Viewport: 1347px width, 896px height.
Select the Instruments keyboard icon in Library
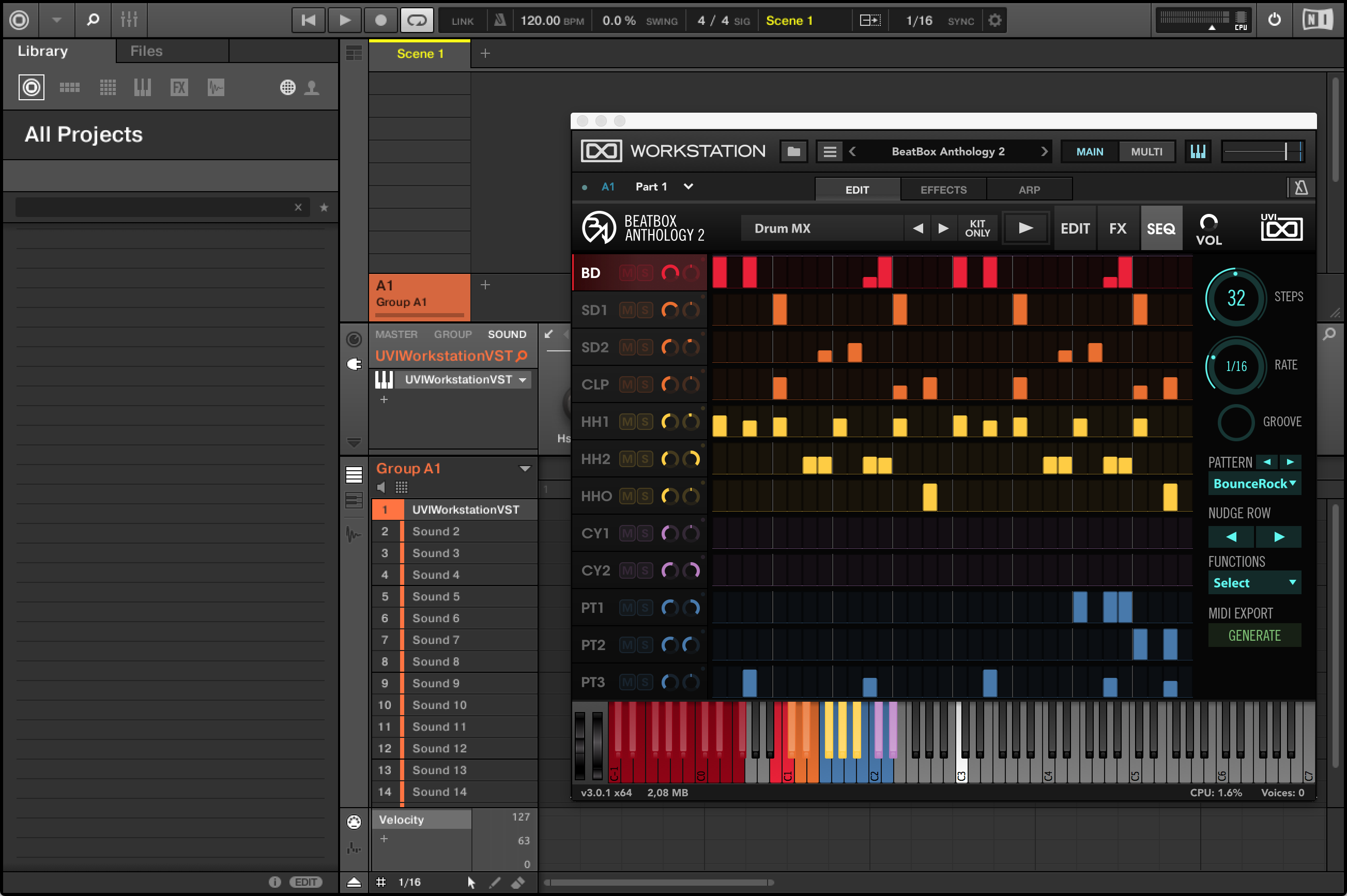coord(143,87)
